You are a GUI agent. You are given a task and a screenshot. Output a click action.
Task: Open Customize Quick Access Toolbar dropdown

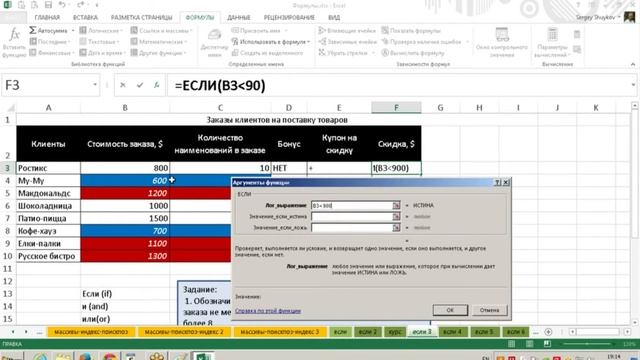97,5
